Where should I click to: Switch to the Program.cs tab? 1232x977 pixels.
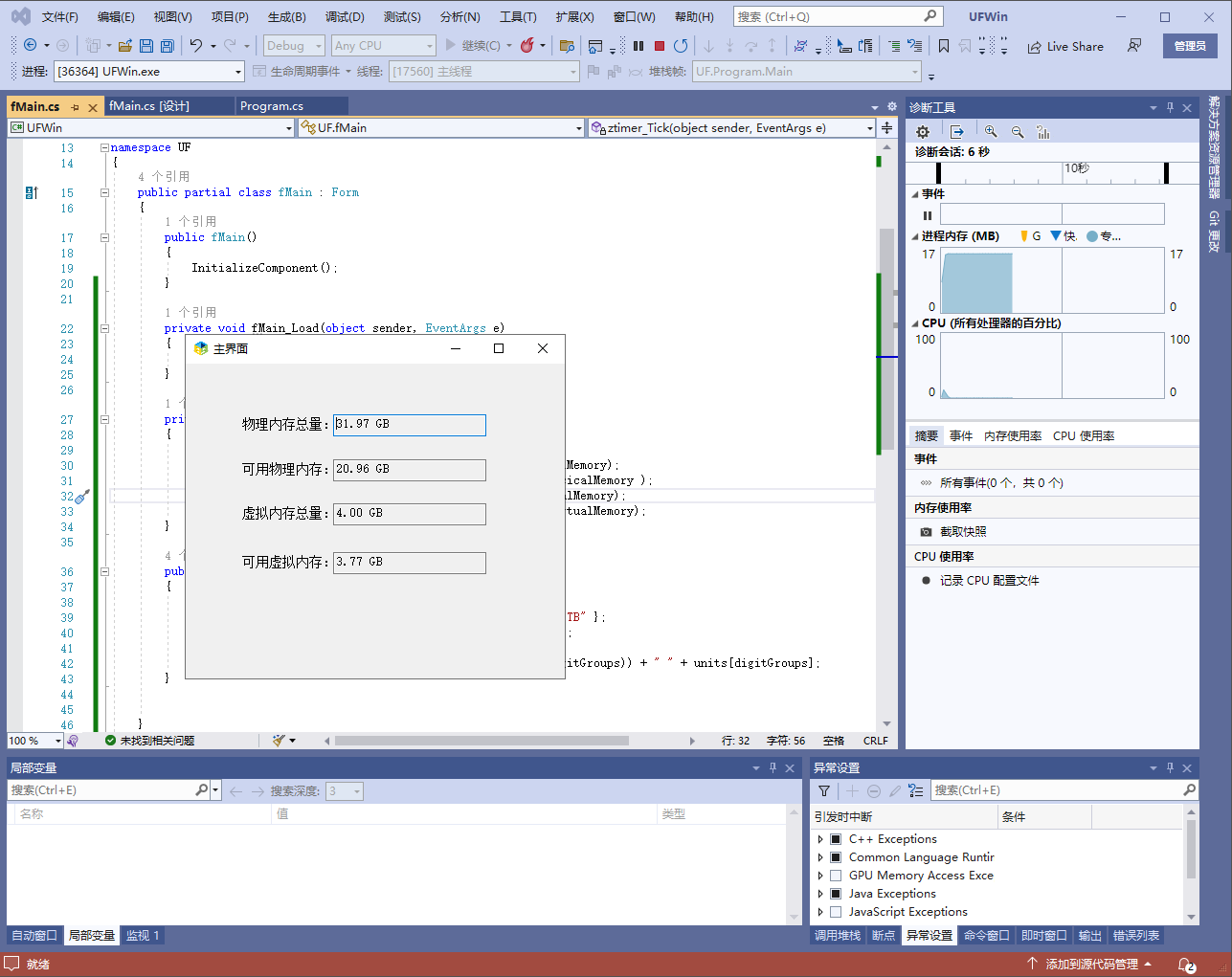(272, 106)
